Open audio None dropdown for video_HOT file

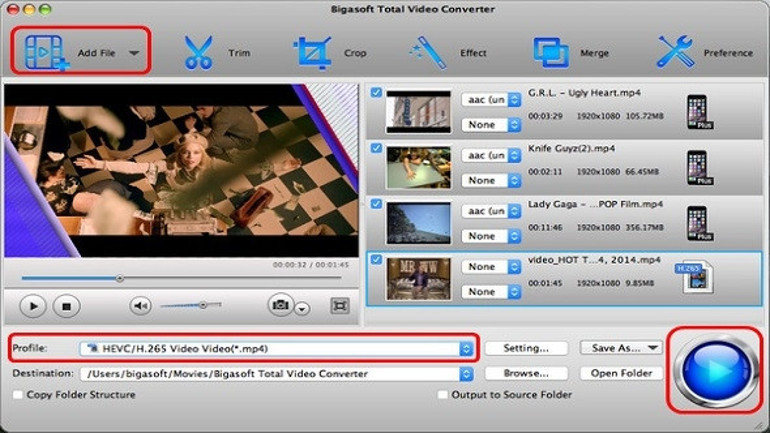(491, 267)
